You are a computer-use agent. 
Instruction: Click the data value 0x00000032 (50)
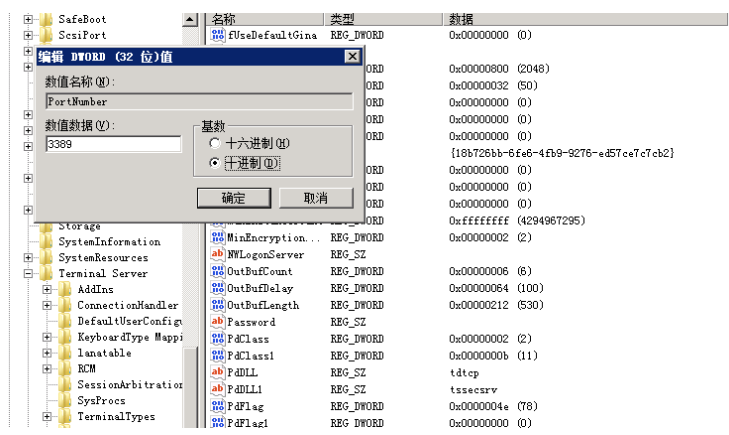pyautogui.click(x=493, y=86)
